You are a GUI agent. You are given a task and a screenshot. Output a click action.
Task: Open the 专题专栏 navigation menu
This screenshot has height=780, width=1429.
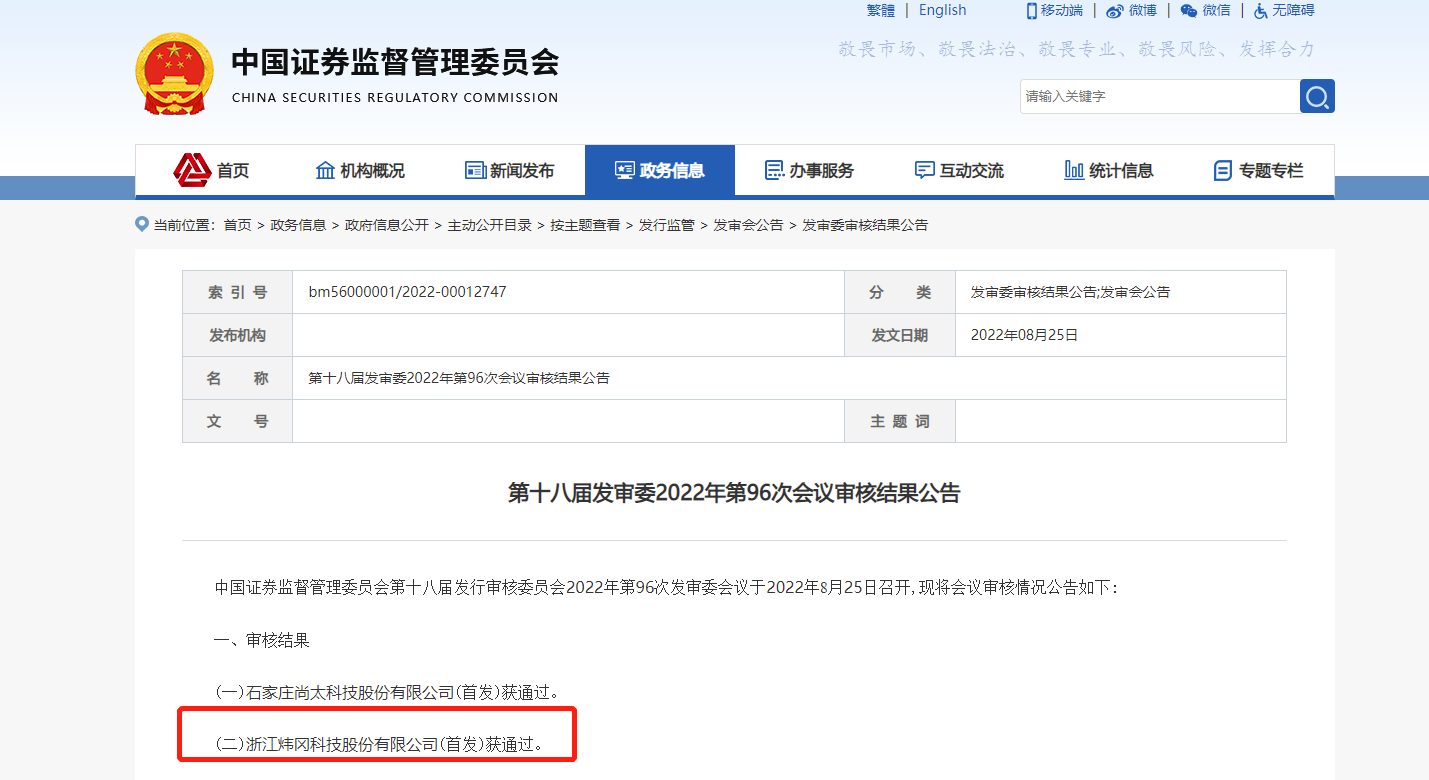(x=1271, y=171)
